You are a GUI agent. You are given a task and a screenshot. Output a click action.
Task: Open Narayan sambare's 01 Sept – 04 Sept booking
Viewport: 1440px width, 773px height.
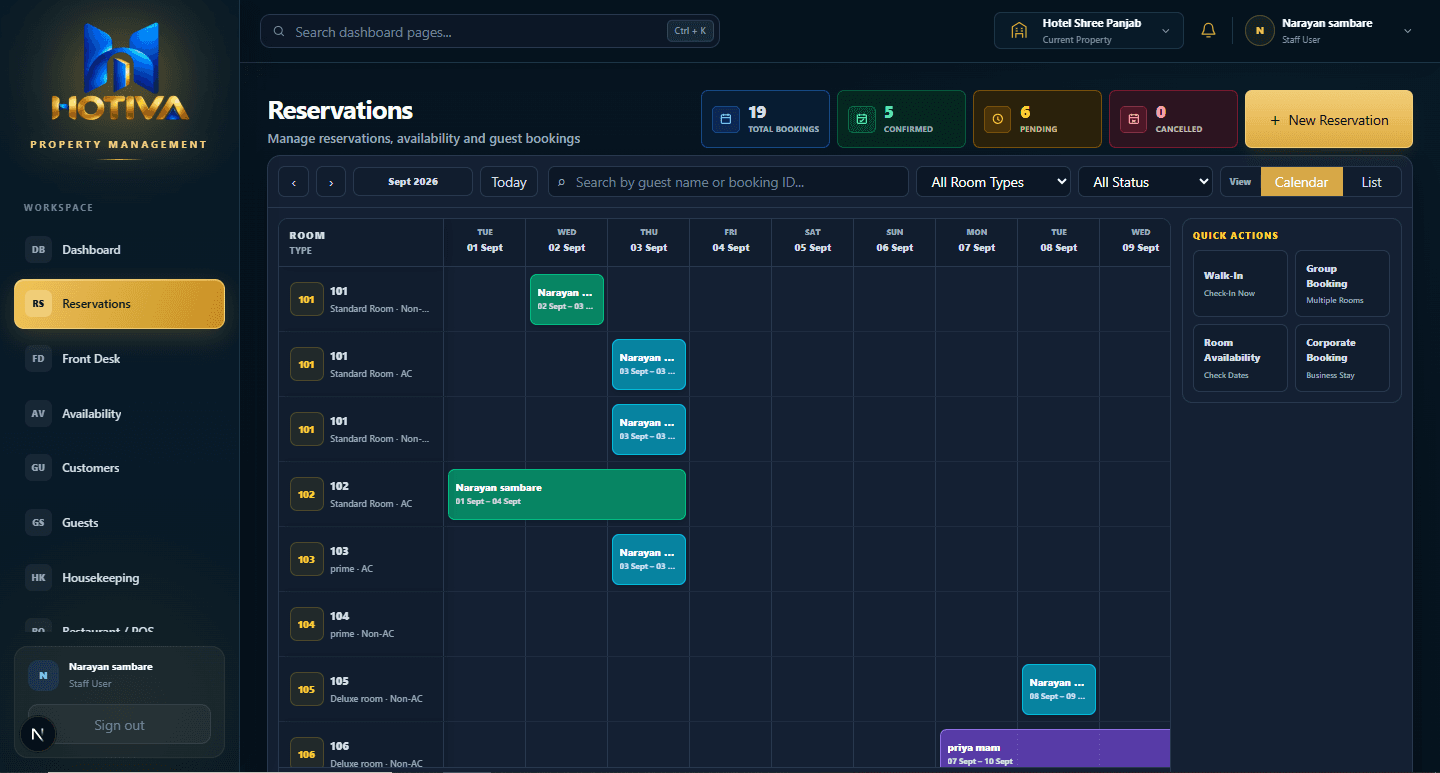[567, 494]
